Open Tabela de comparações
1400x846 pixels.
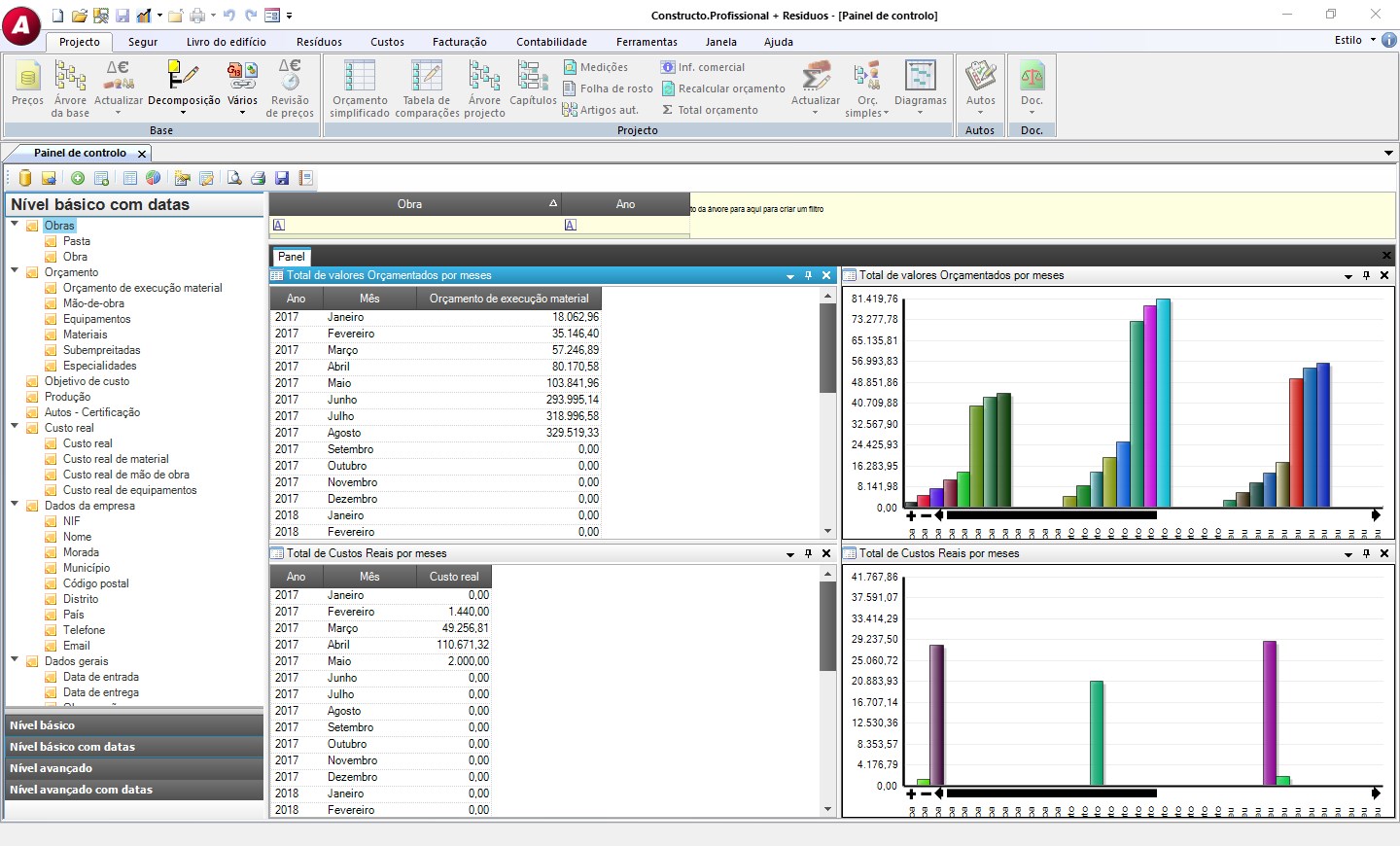pyautogui.click(x=427, y=88)
